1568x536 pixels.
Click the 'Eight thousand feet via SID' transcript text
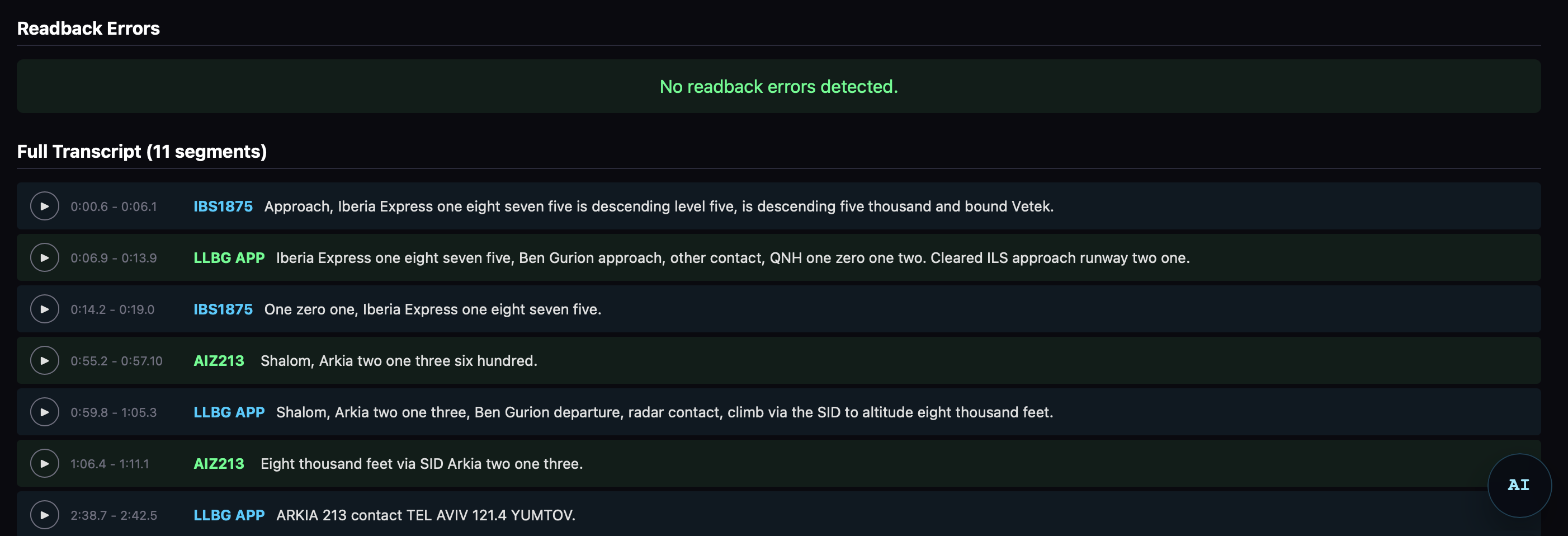click(x=421, y=463)
